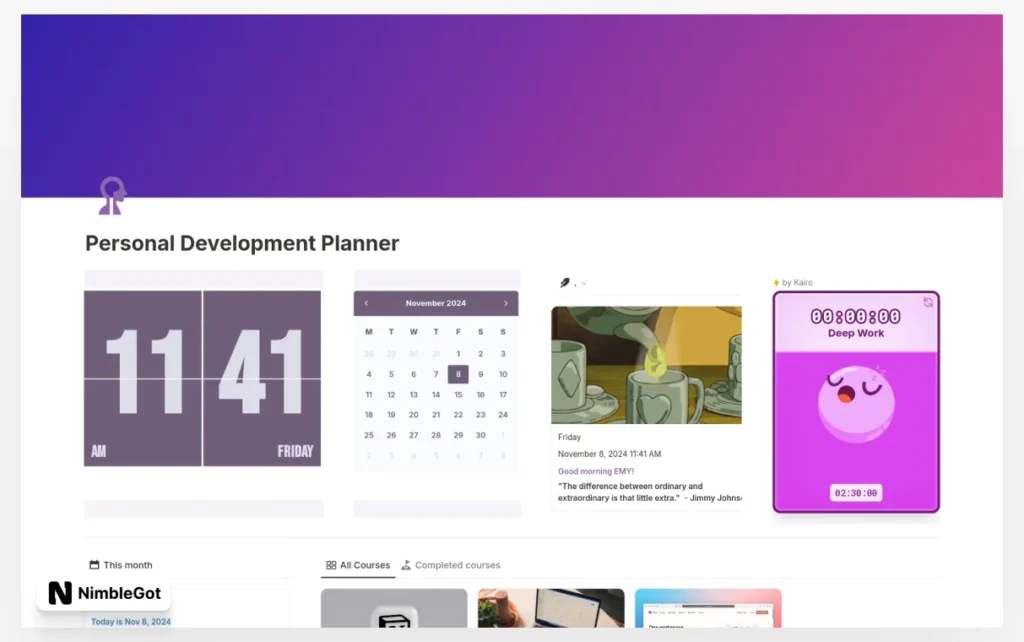
Task: Select date 18 in the calendar
Action: 369,415
